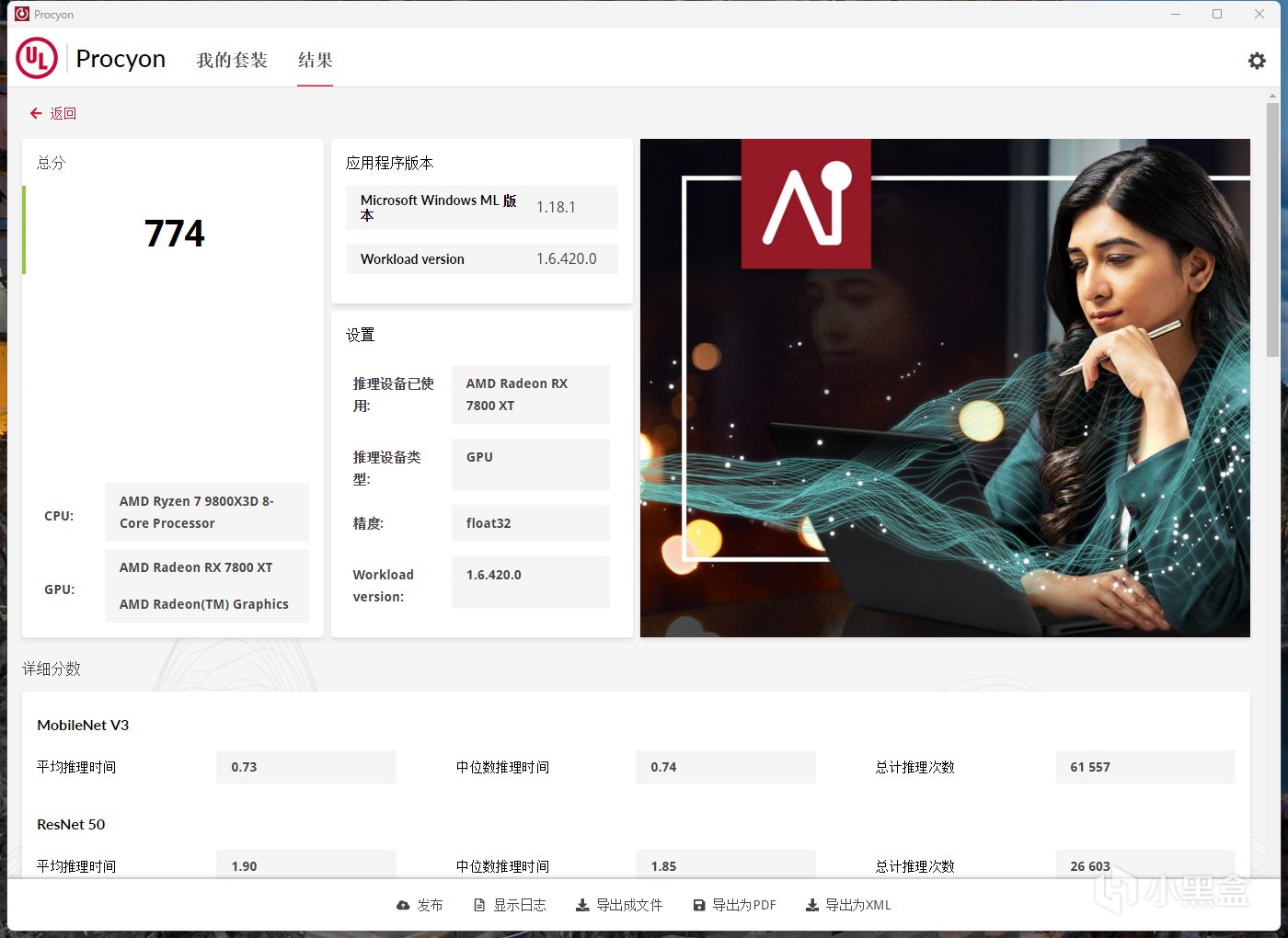Screen dimensions: 1288x938
Task: Click the back arrow icon
Action: [x=36, y=113]
